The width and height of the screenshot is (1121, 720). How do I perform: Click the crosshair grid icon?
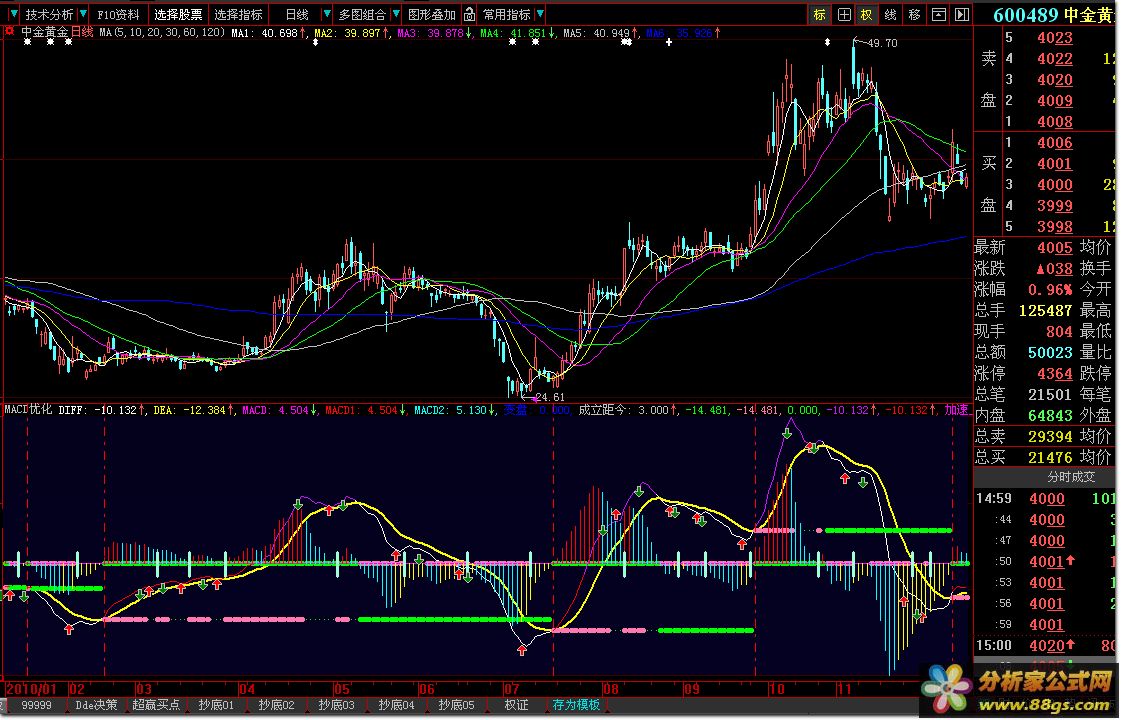point(844,14)
